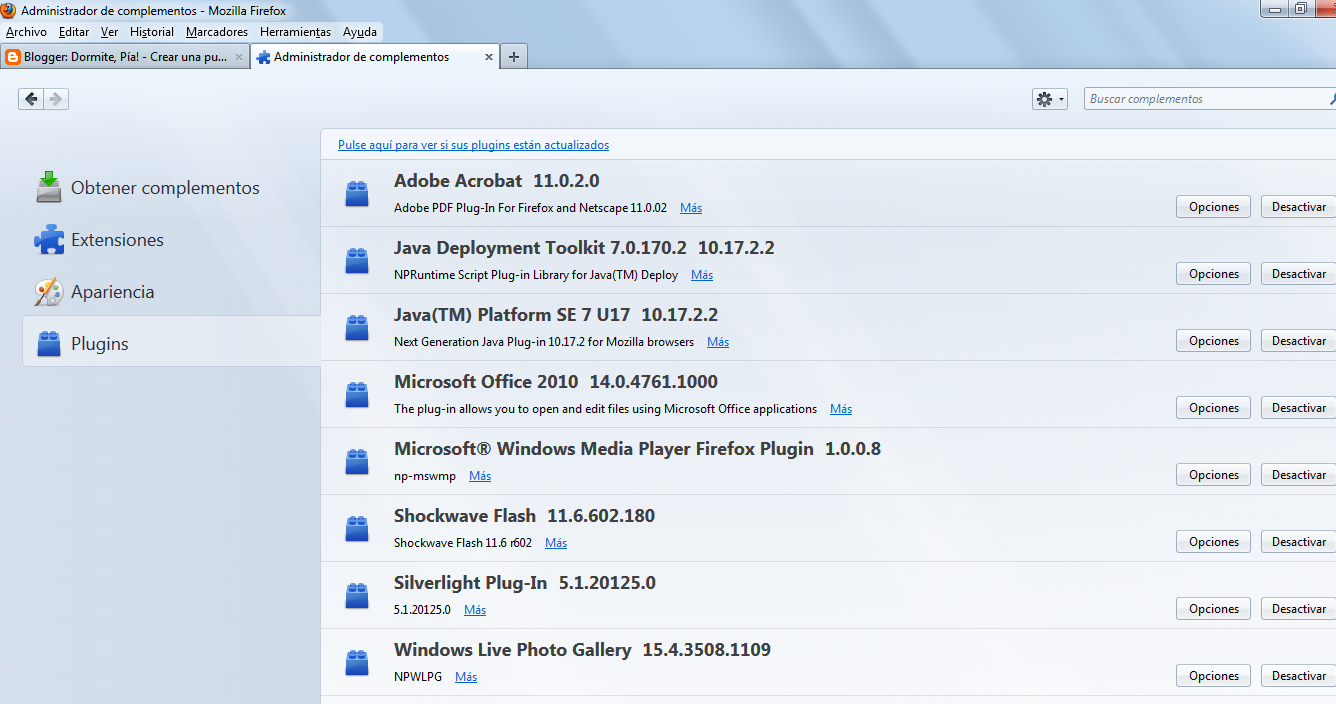Switch to the Blogger Dormite, Pía tab

coord(125,57)
